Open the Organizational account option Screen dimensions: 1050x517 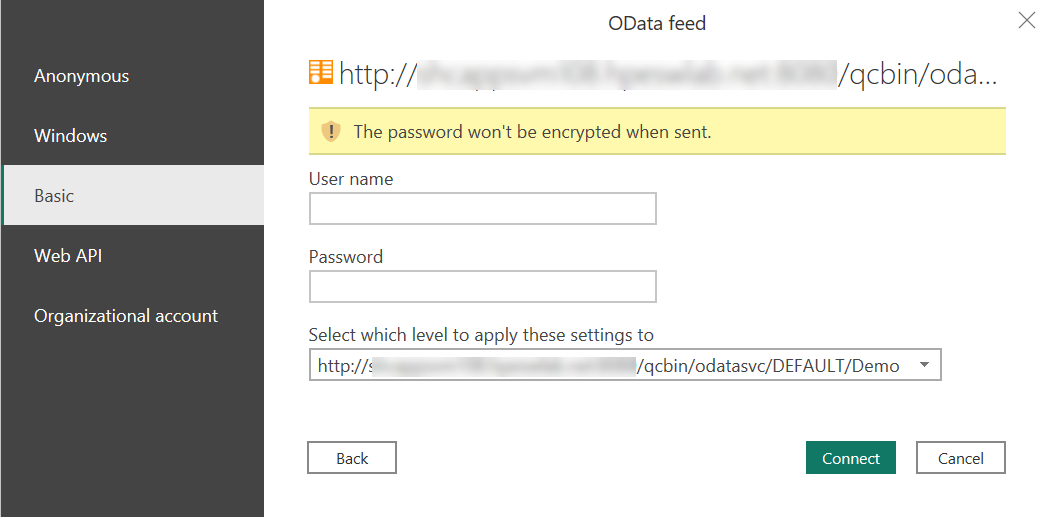[x=133, y=315]
